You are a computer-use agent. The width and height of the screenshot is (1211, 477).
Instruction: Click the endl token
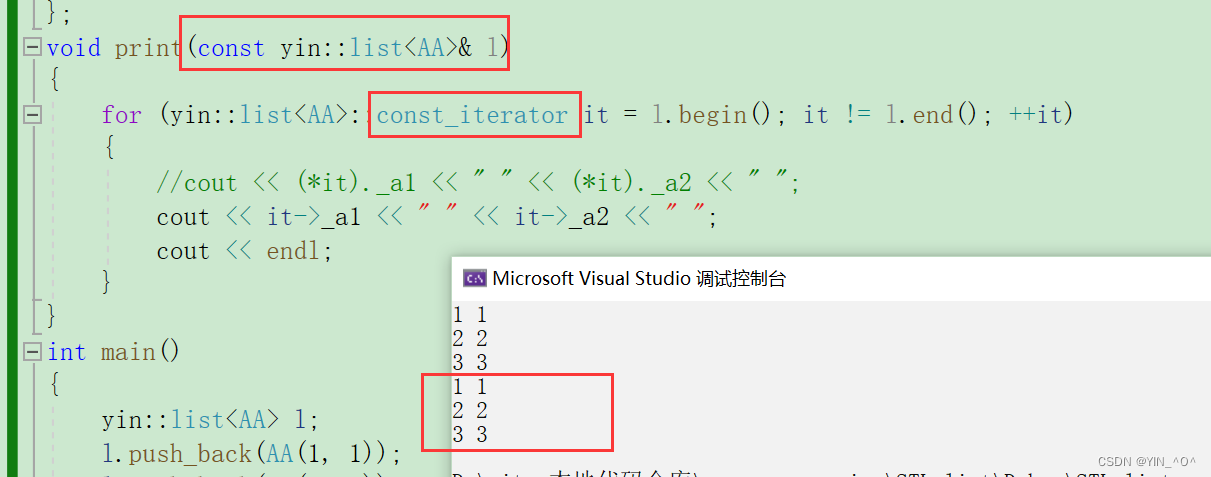pos(298,251)
